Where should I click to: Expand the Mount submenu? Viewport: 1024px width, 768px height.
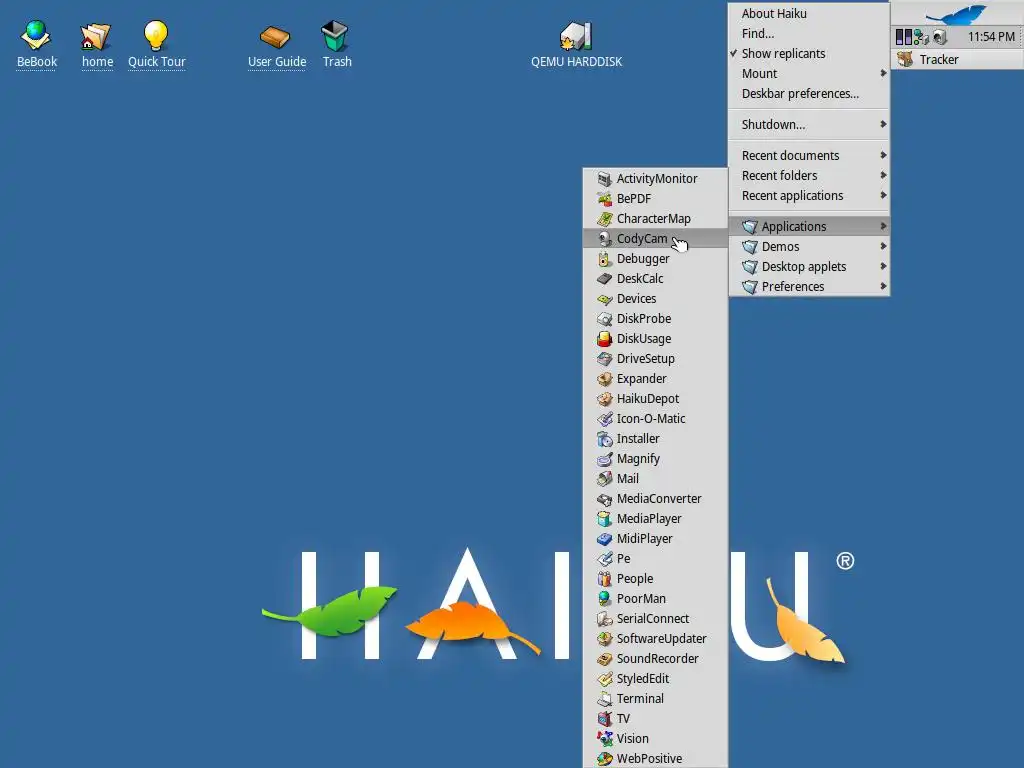(x=809, y=73)
